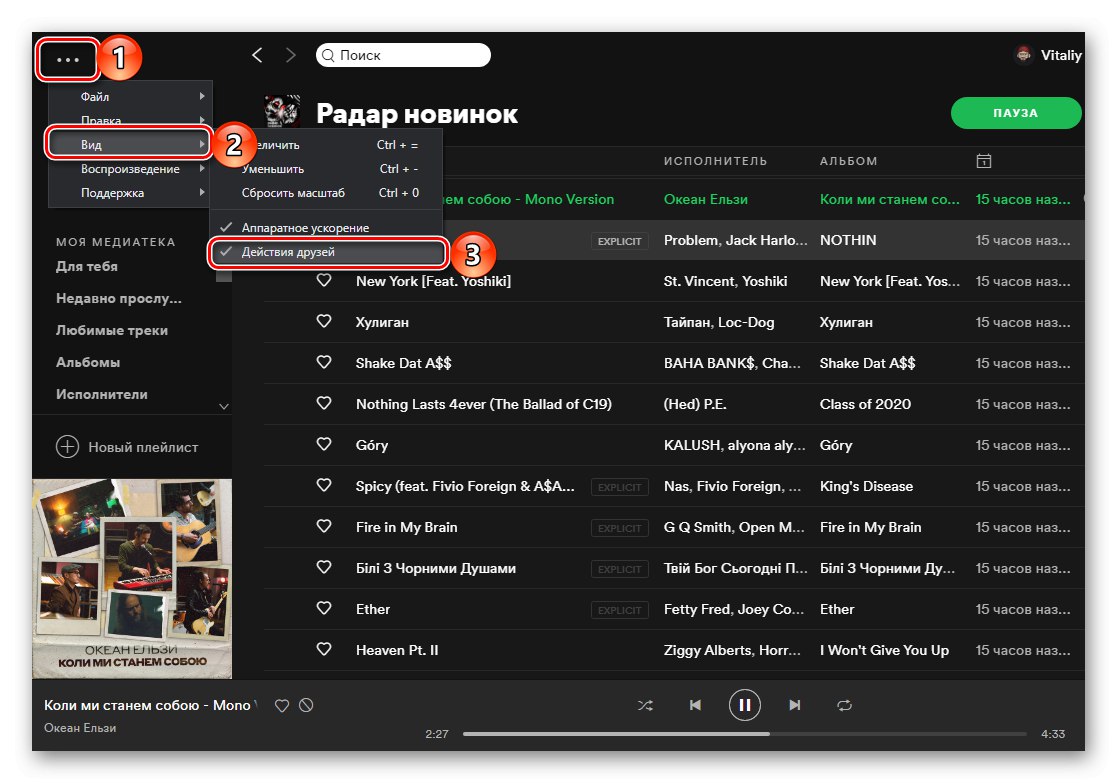
Task: Click the block/hide song icon in the player bar
Action: pos(306,705)
